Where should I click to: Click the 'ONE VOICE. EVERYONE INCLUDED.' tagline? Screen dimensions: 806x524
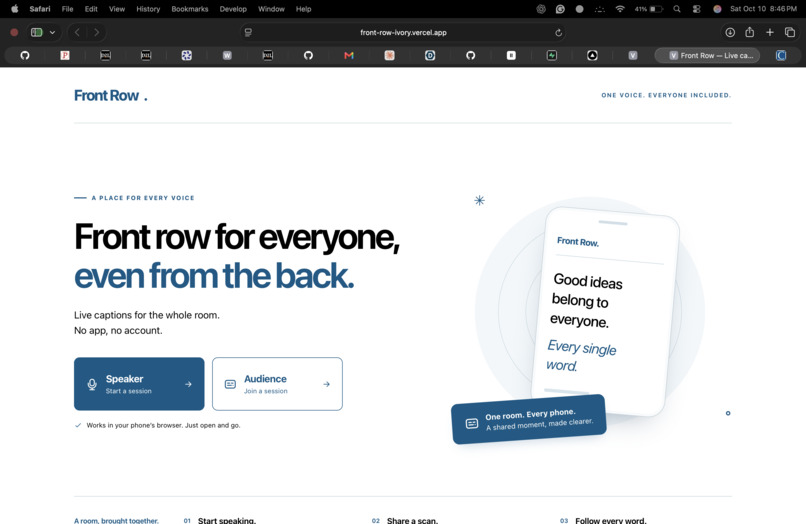666,95
